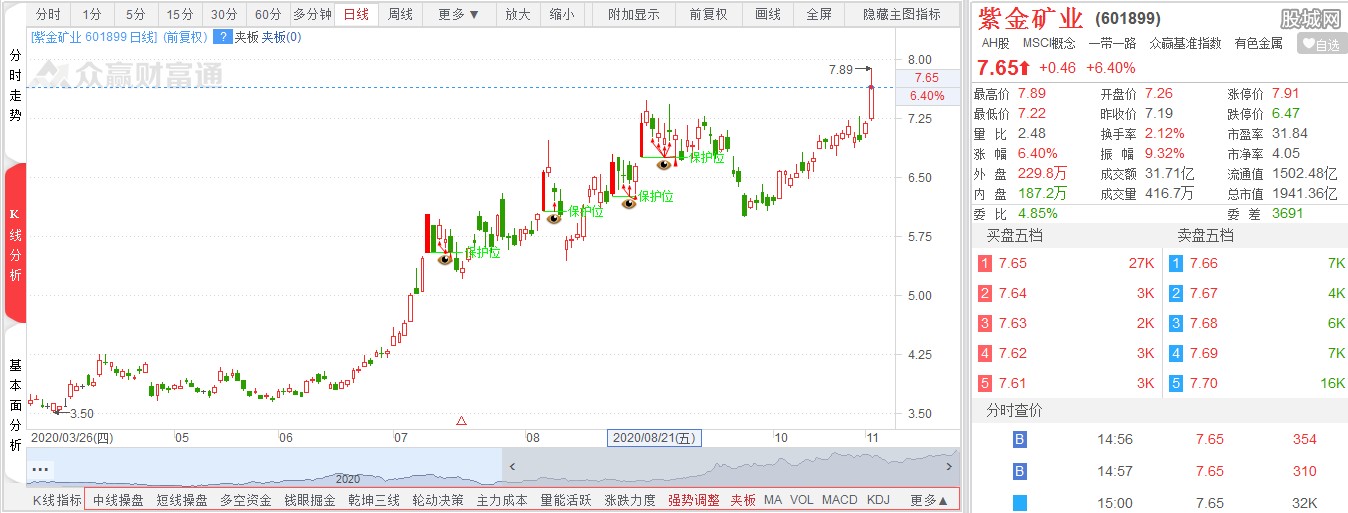Select the 涨跌力度 indicator
Screen dimensions: 1348x513
pos(630,500)
